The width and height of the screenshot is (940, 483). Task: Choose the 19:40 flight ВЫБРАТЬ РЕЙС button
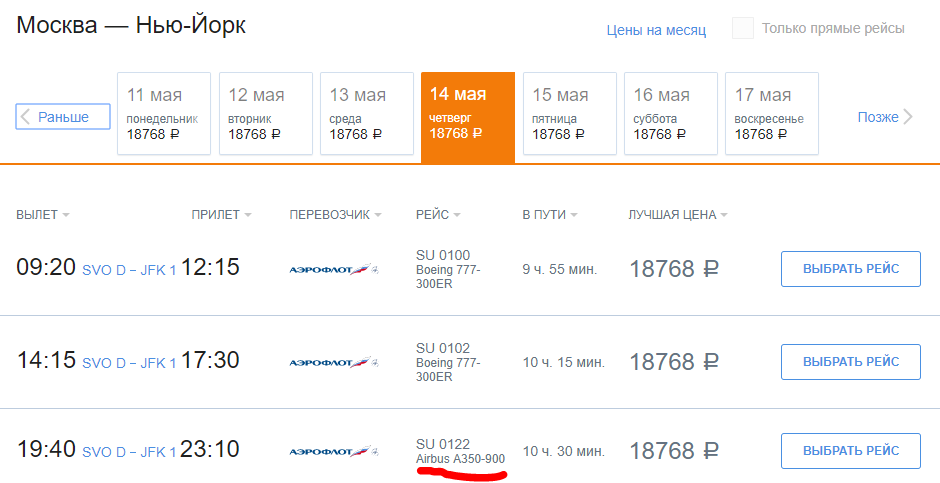[851, 451]
